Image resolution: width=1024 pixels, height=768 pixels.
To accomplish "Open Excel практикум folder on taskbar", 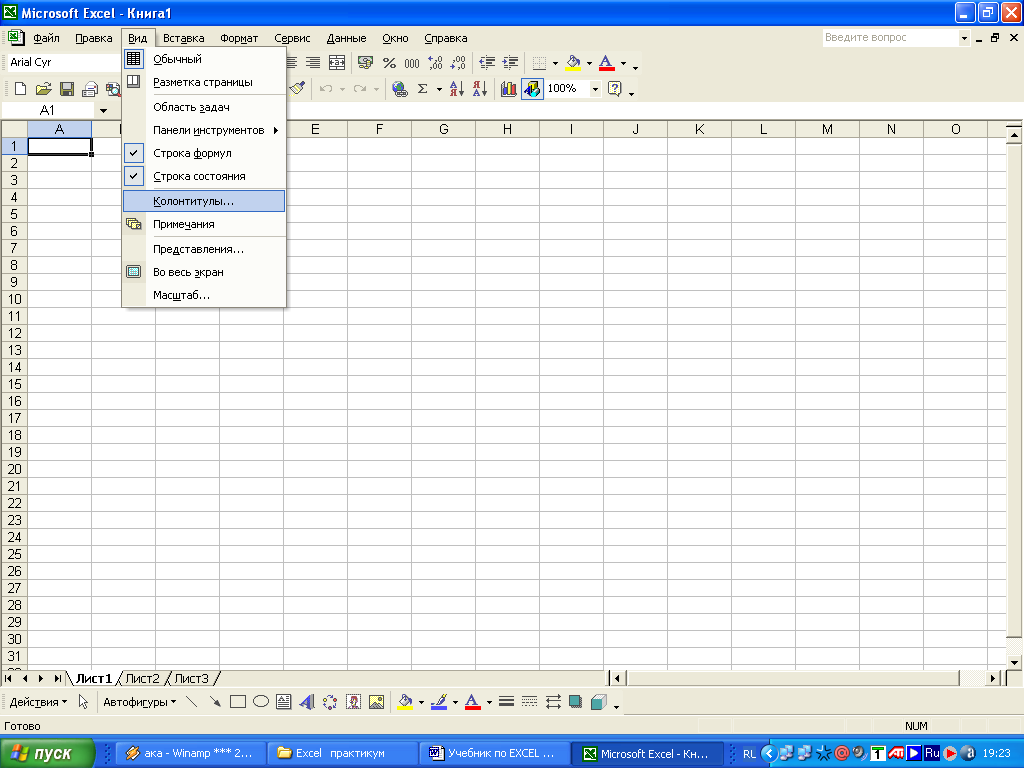I will click(342, 753).
